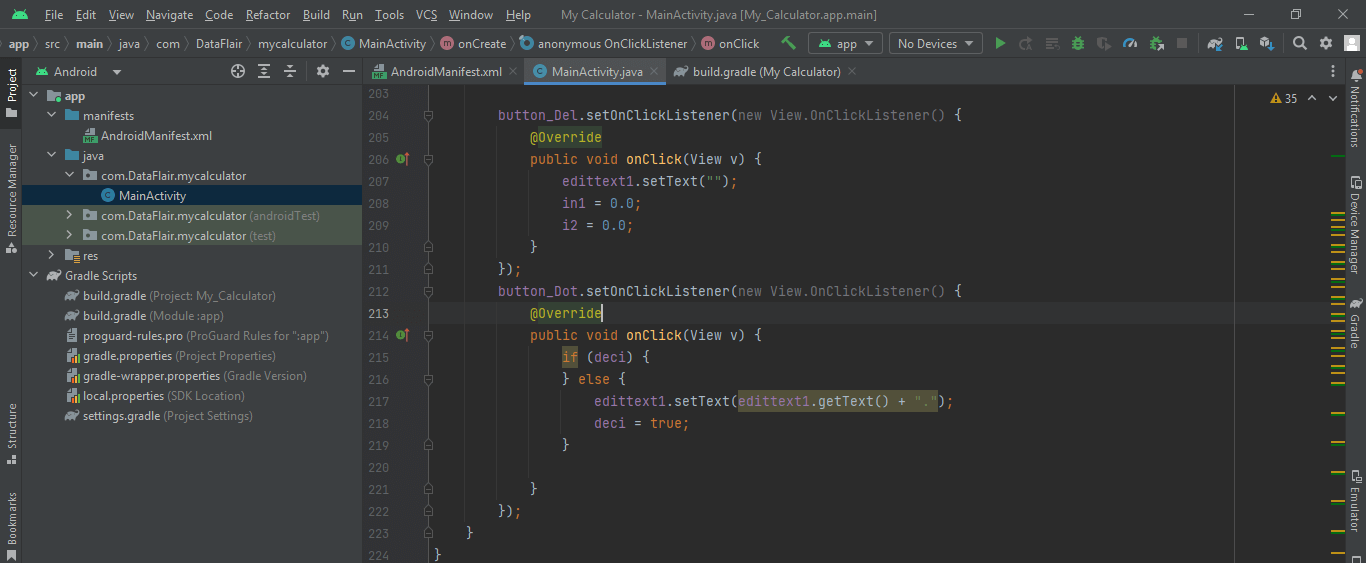Click the Make Project hammer icon
The width and height of the screenshot is (1366, 563).
click(x=788, y=43)
